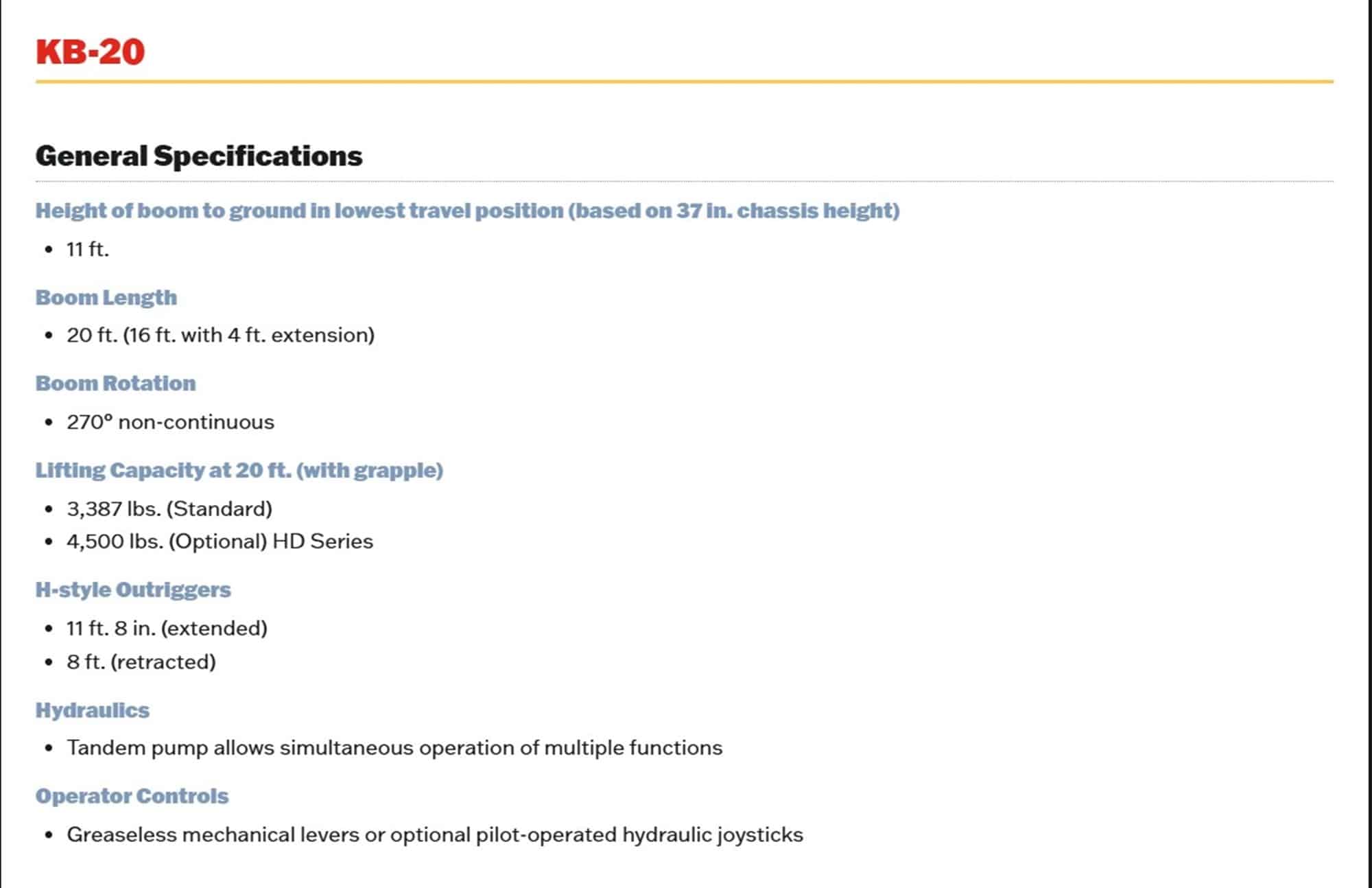Click the Boom Rotation heading
Viewport: 1372px width, 888px height.
coord(115,383)
